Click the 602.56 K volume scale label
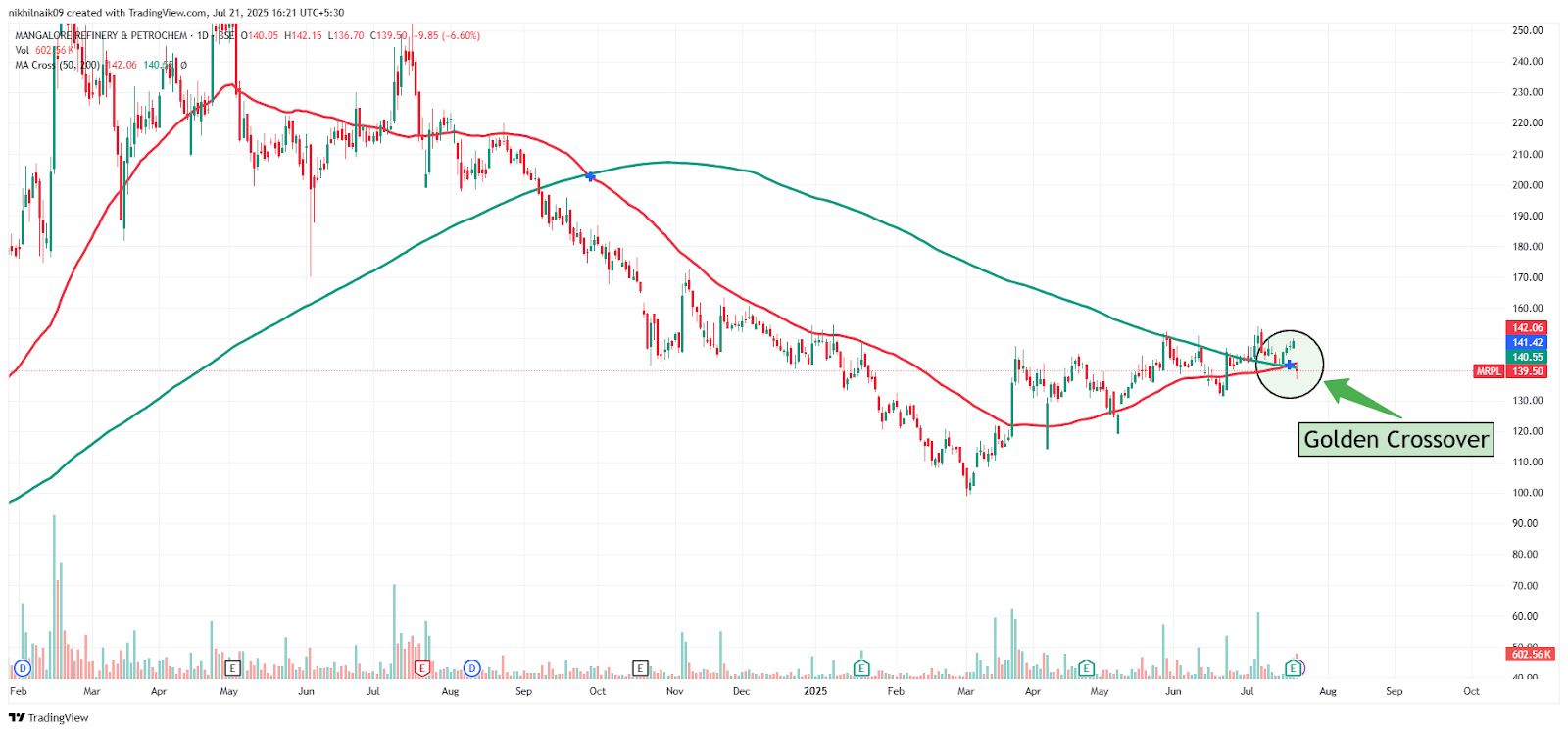Viewport: 1568px width, 733px height. 1531,654
